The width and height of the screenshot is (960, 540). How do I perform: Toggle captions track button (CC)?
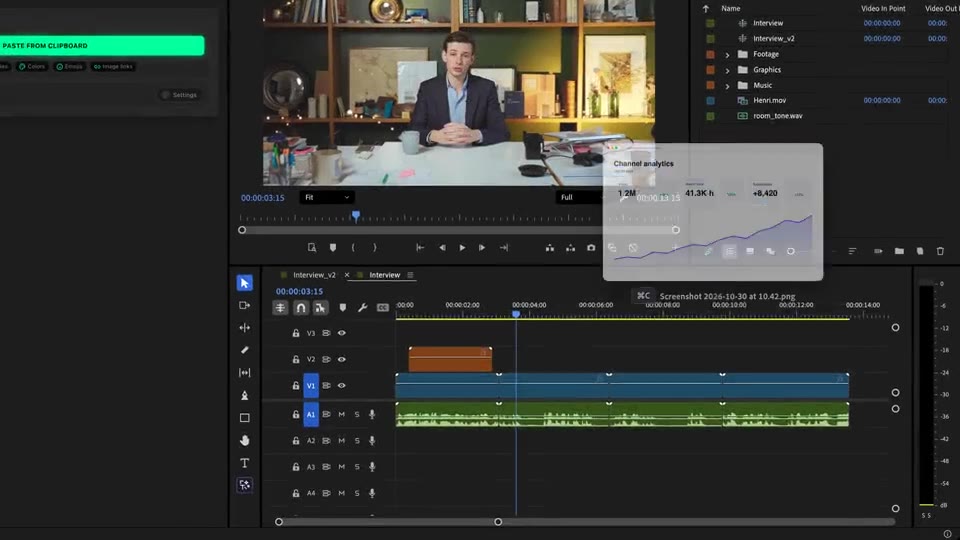click(x=383, y=308)
